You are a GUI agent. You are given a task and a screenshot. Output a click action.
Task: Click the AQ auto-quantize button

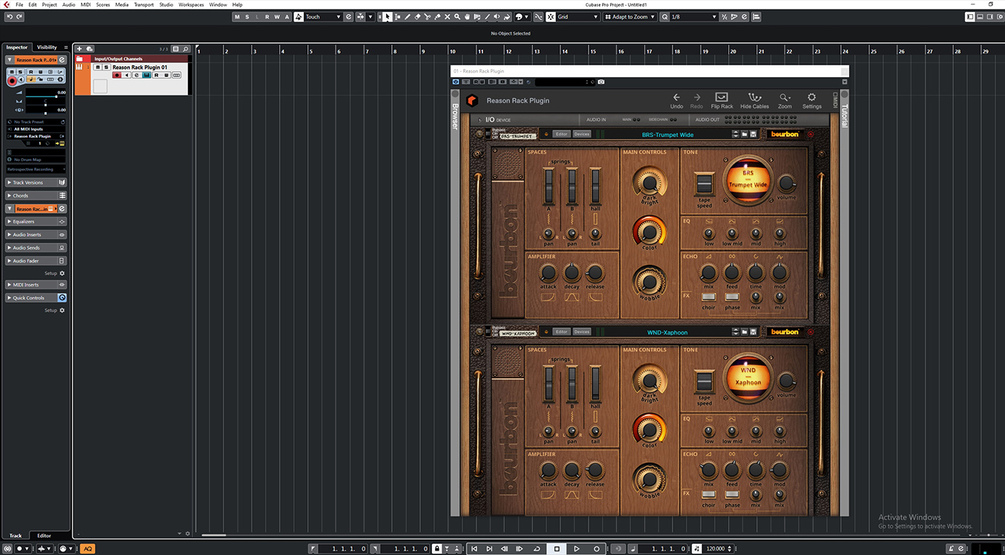pyautogui.click(x=87, y=549)
